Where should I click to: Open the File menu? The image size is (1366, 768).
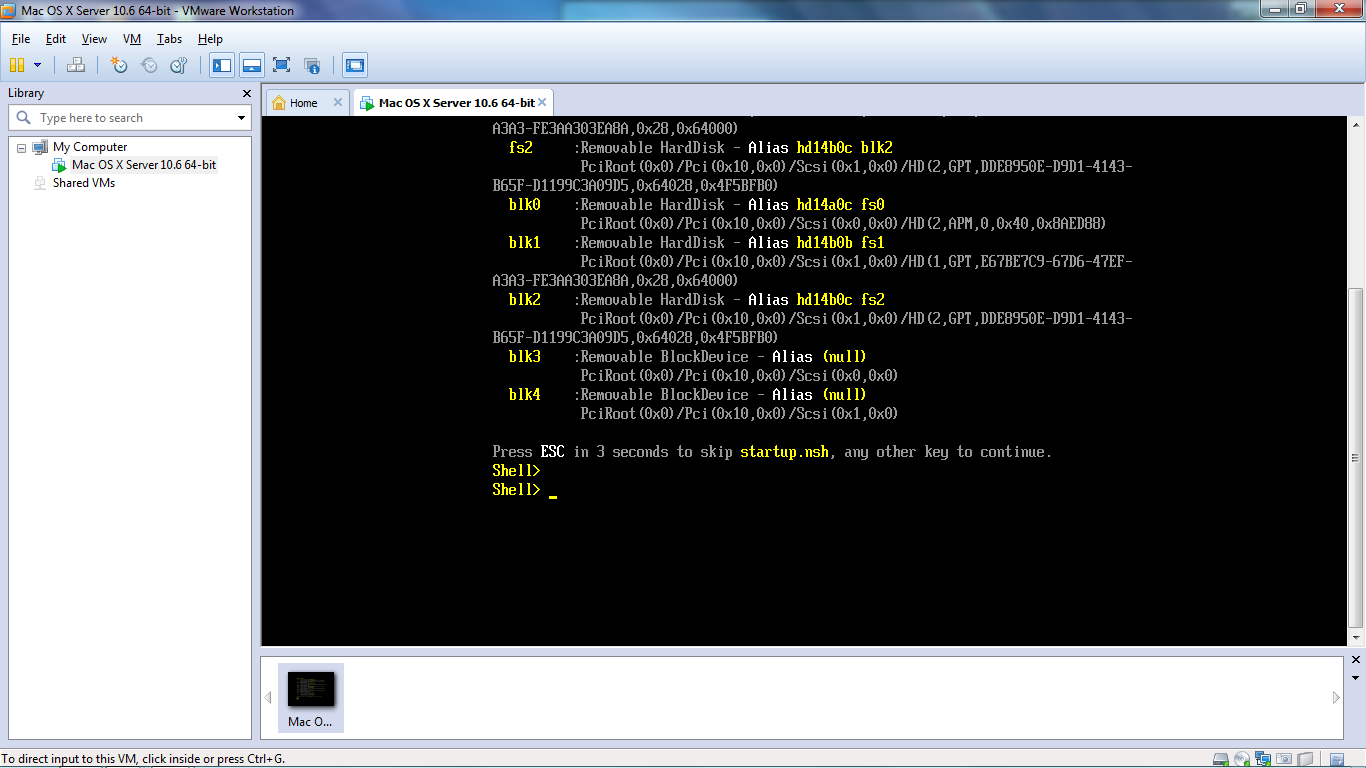coord(21,39)
